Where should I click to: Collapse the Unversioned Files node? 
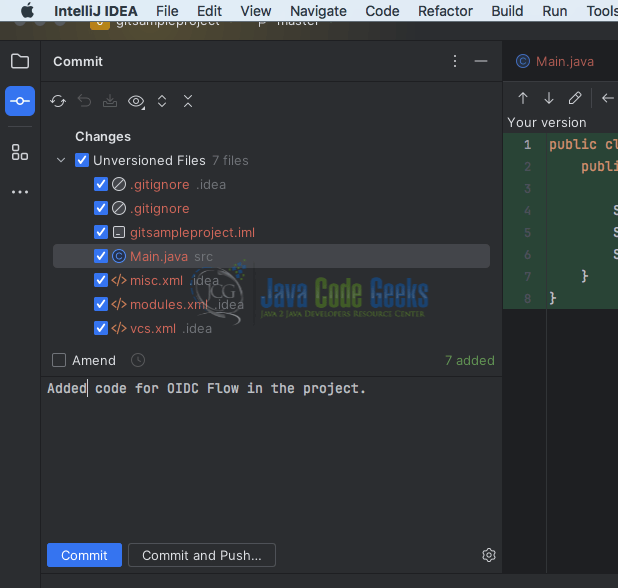tap(61, 160)
